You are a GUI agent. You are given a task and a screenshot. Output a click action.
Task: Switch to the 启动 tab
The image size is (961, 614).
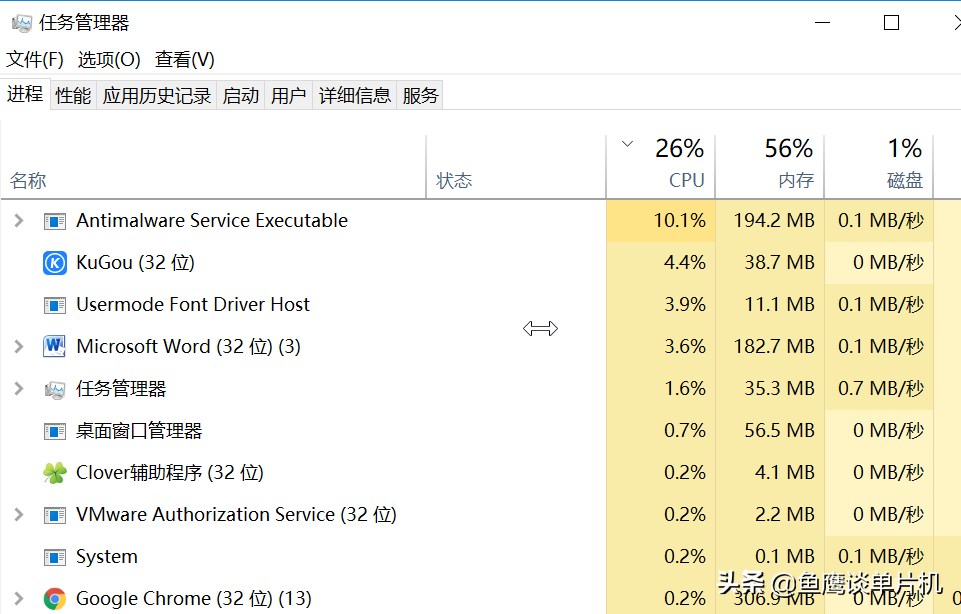[241, 96]
